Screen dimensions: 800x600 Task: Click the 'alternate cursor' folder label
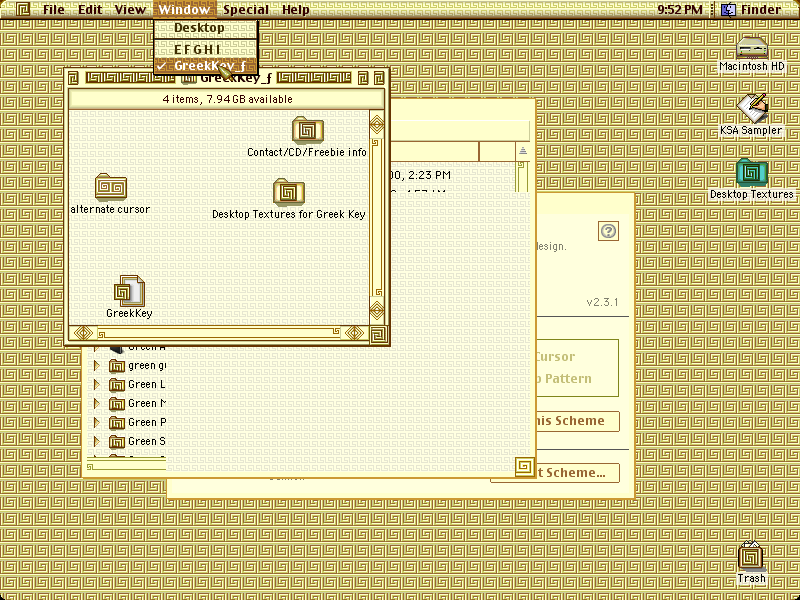(x=110, y=209)
